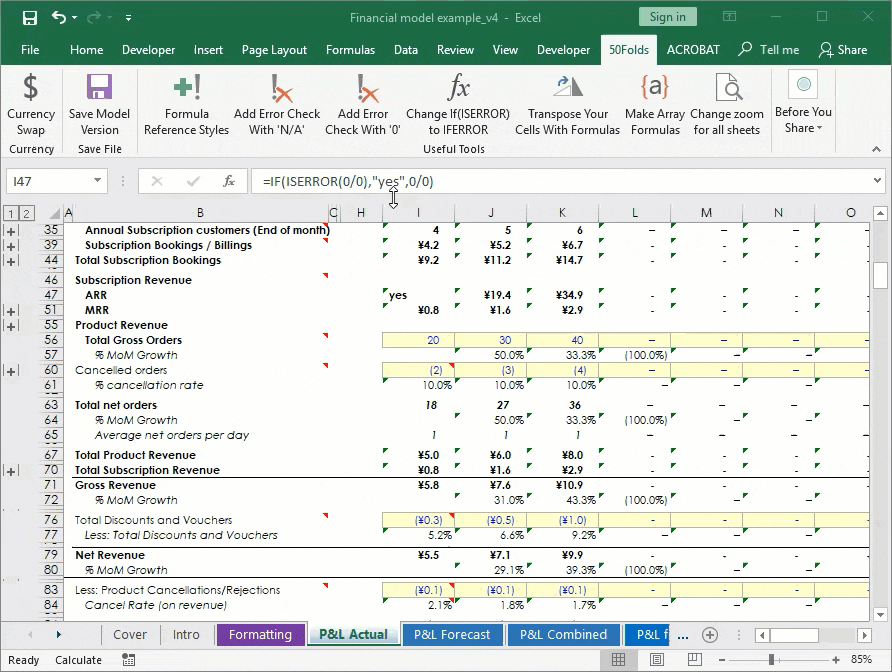Click the Undo arrow icon
This screenshot has height=672, width=892.
[59, 17]
